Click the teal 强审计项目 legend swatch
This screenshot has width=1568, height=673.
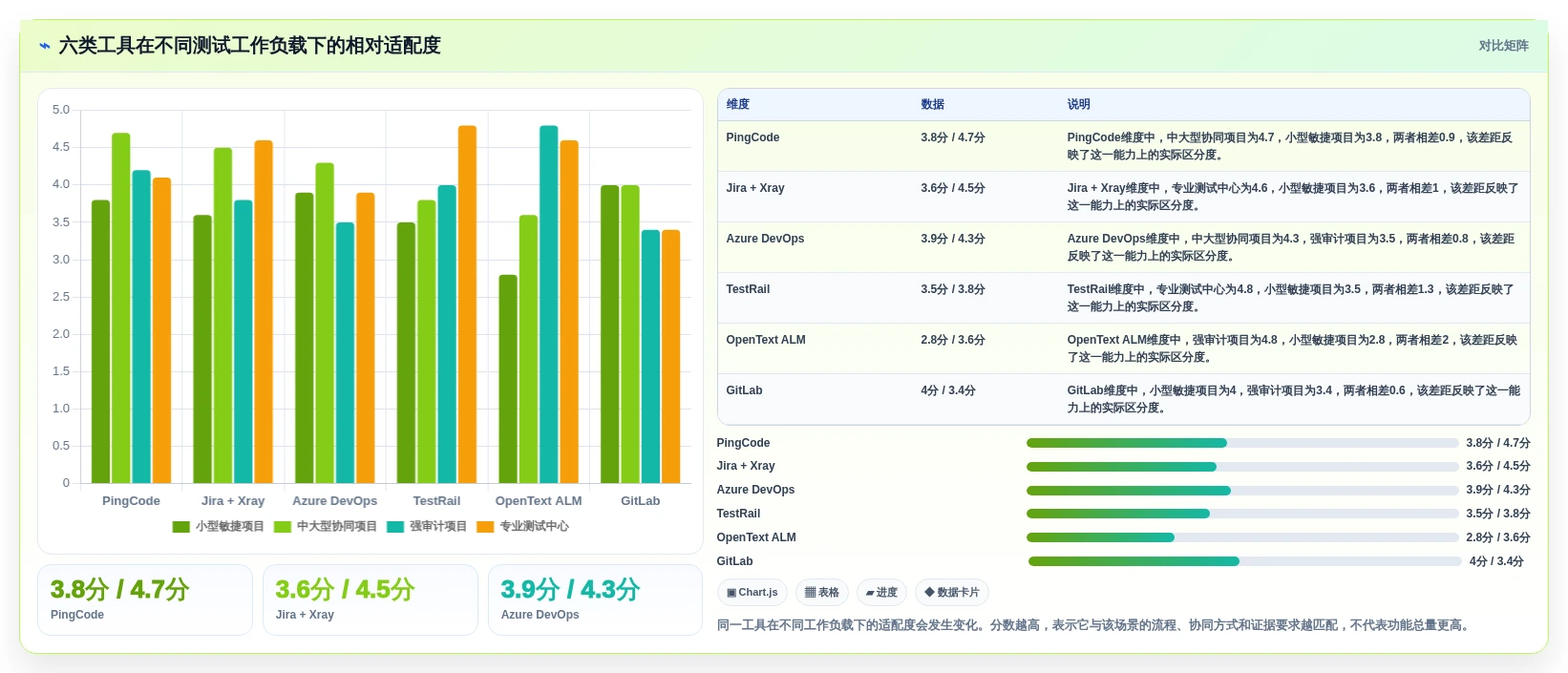point(394,527)
